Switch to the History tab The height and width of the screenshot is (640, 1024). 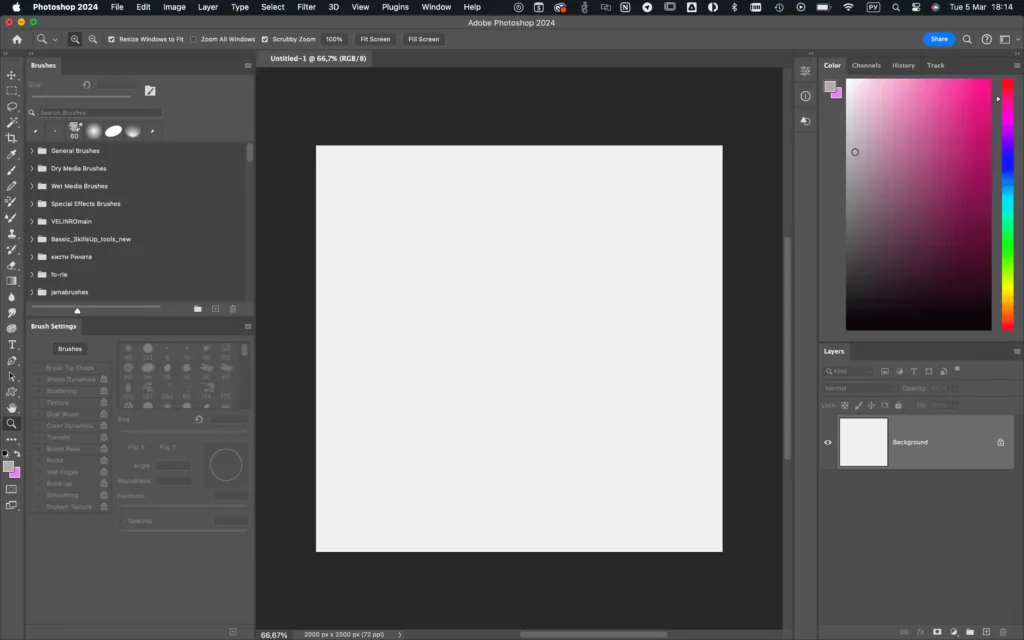tap(903, 65)
